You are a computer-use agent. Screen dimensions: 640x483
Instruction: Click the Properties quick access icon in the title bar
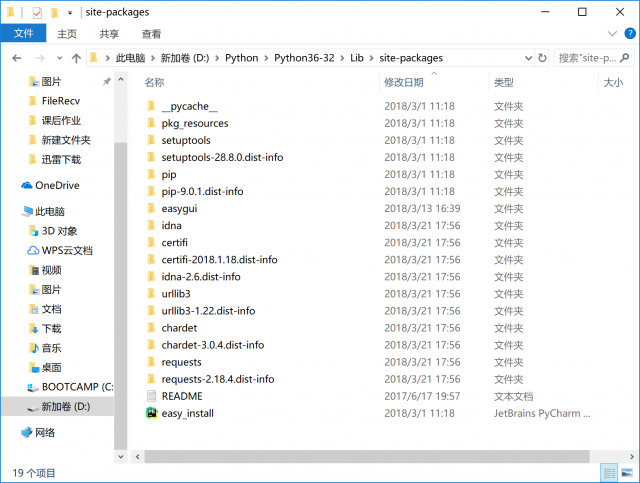(37, 12)
